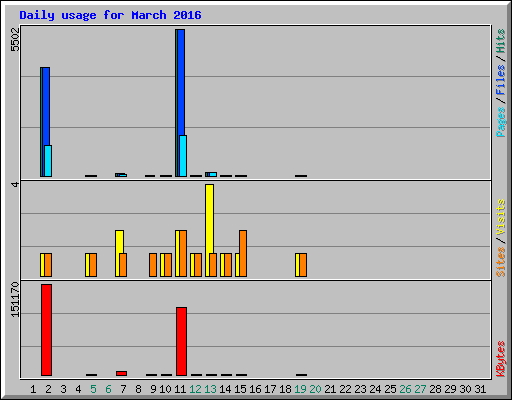Viewport: 512px width, 400px height.
Task: Click day label 23 on the x-axis
Action: (x=360, y=389)
